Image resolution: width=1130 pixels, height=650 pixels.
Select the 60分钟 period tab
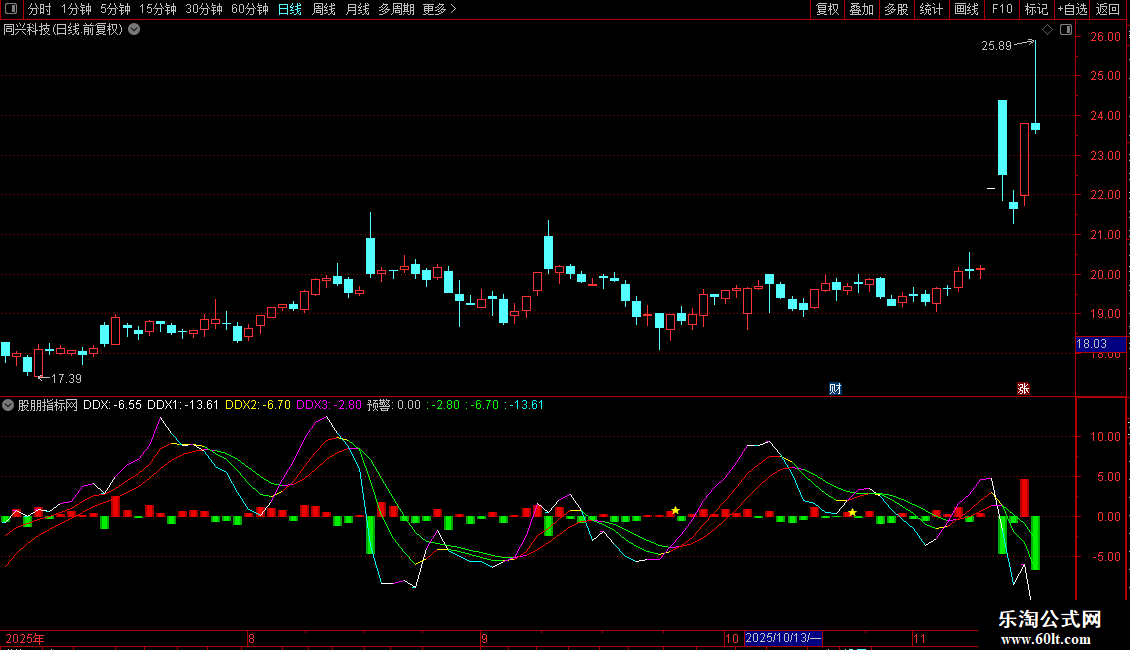coord(249,9)
